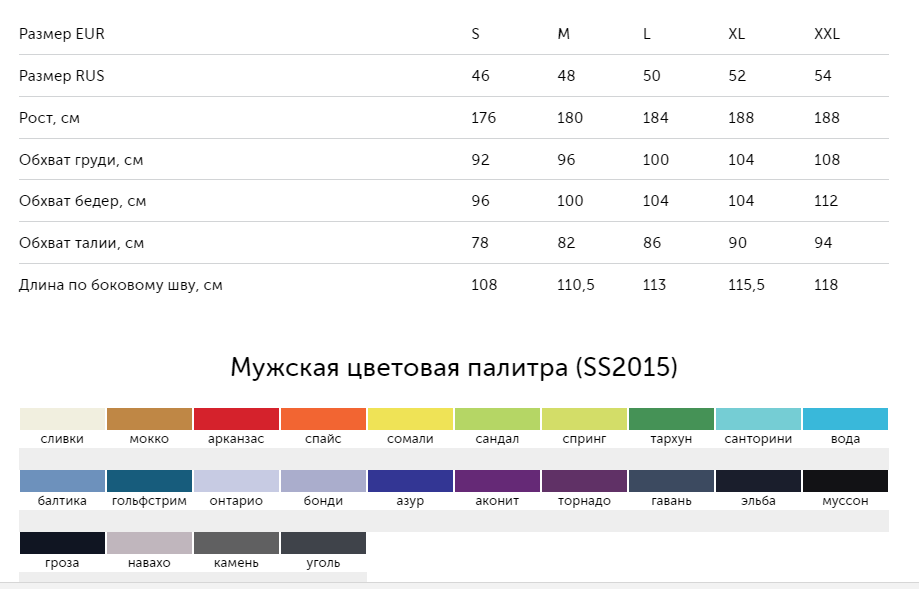The height and width of the screenshot is (589, 919).
Task: Click 'Длина по боковому шву, см' label
Action: coord(121,285)
